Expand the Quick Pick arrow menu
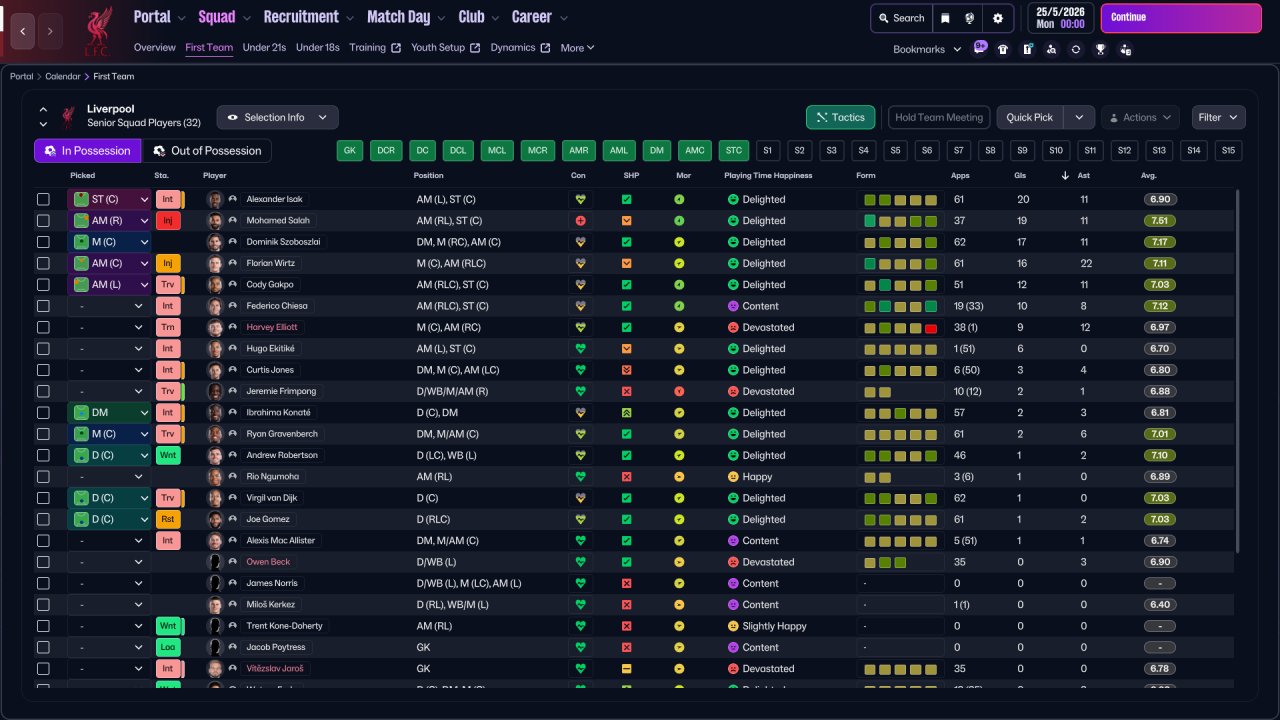The height and width of the screenshot is (720, 1280). pos(1079,117)
